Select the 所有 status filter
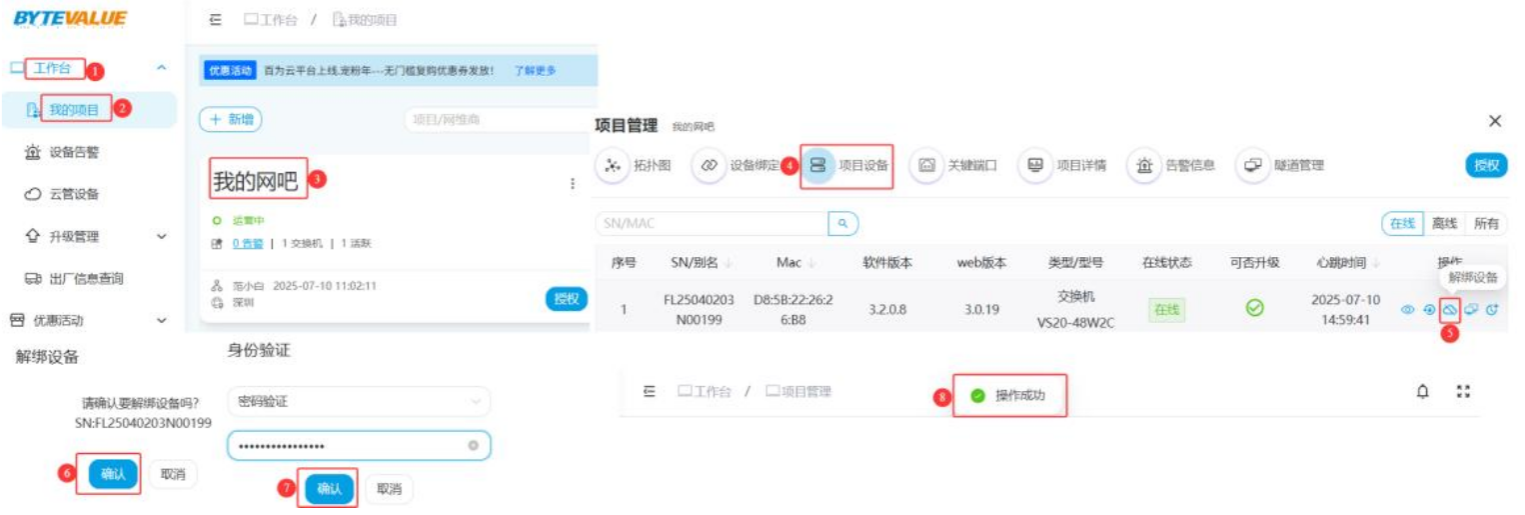Image resolution: width=1525 pixels, height=515 pixels. pyautogui.click(x=1486, y=224)
